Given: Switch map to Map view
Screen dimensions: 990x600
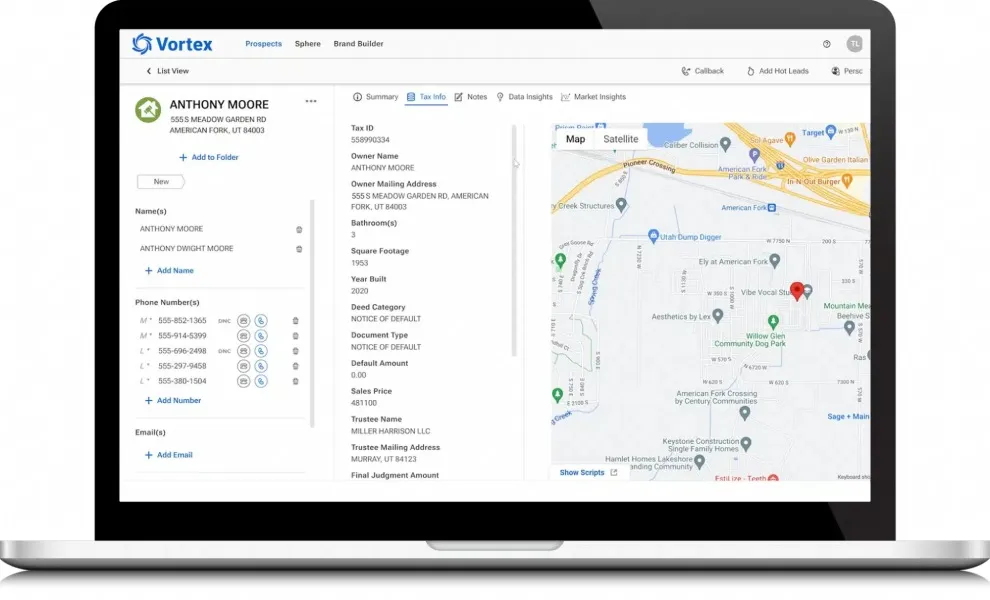Looking at the screenshot, I should [x=575, y=139].
